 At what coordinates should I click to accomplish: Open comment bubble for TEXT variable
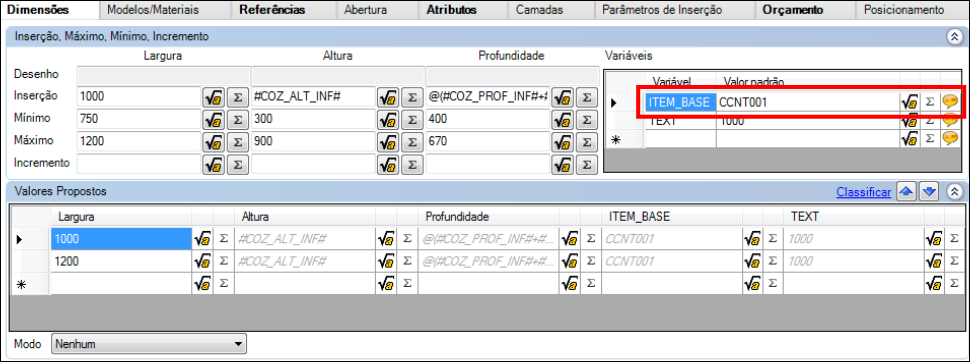click(950, 121)
